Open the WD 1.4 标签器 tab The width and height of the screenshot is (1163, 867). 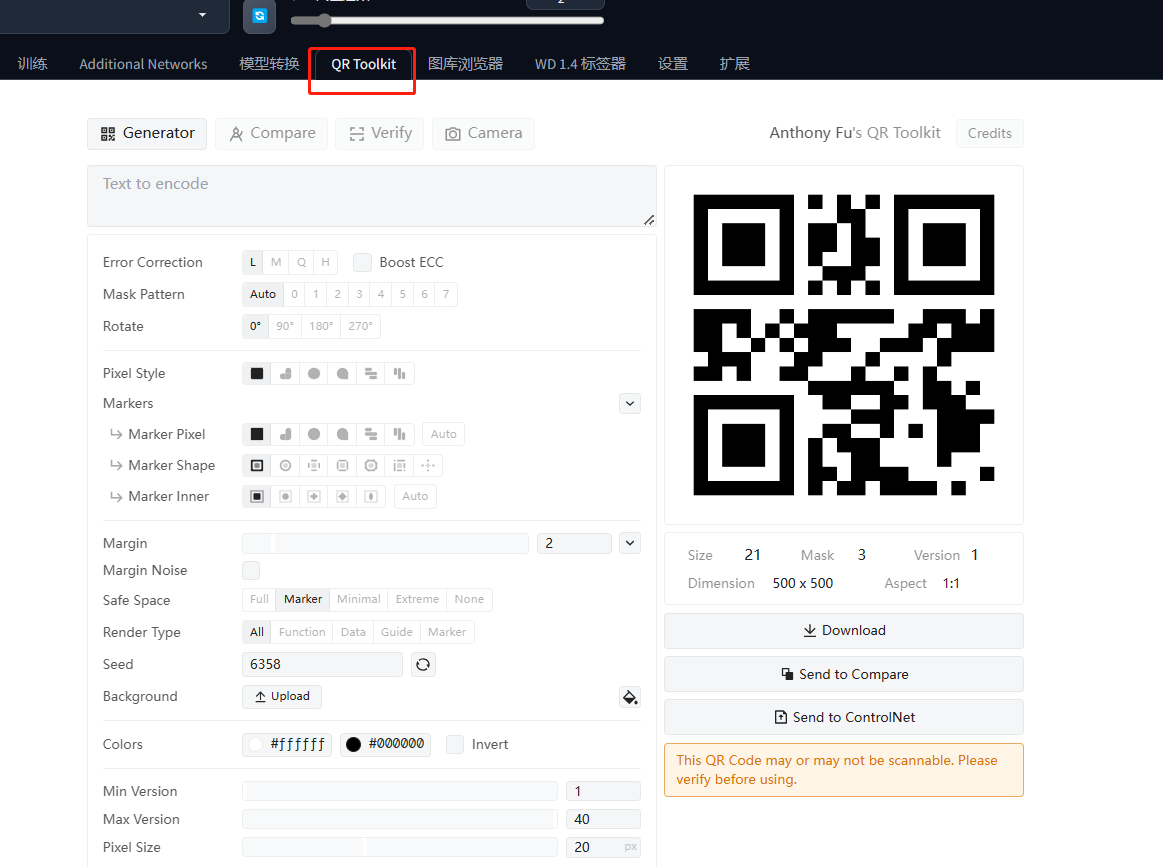click(580, 65)
